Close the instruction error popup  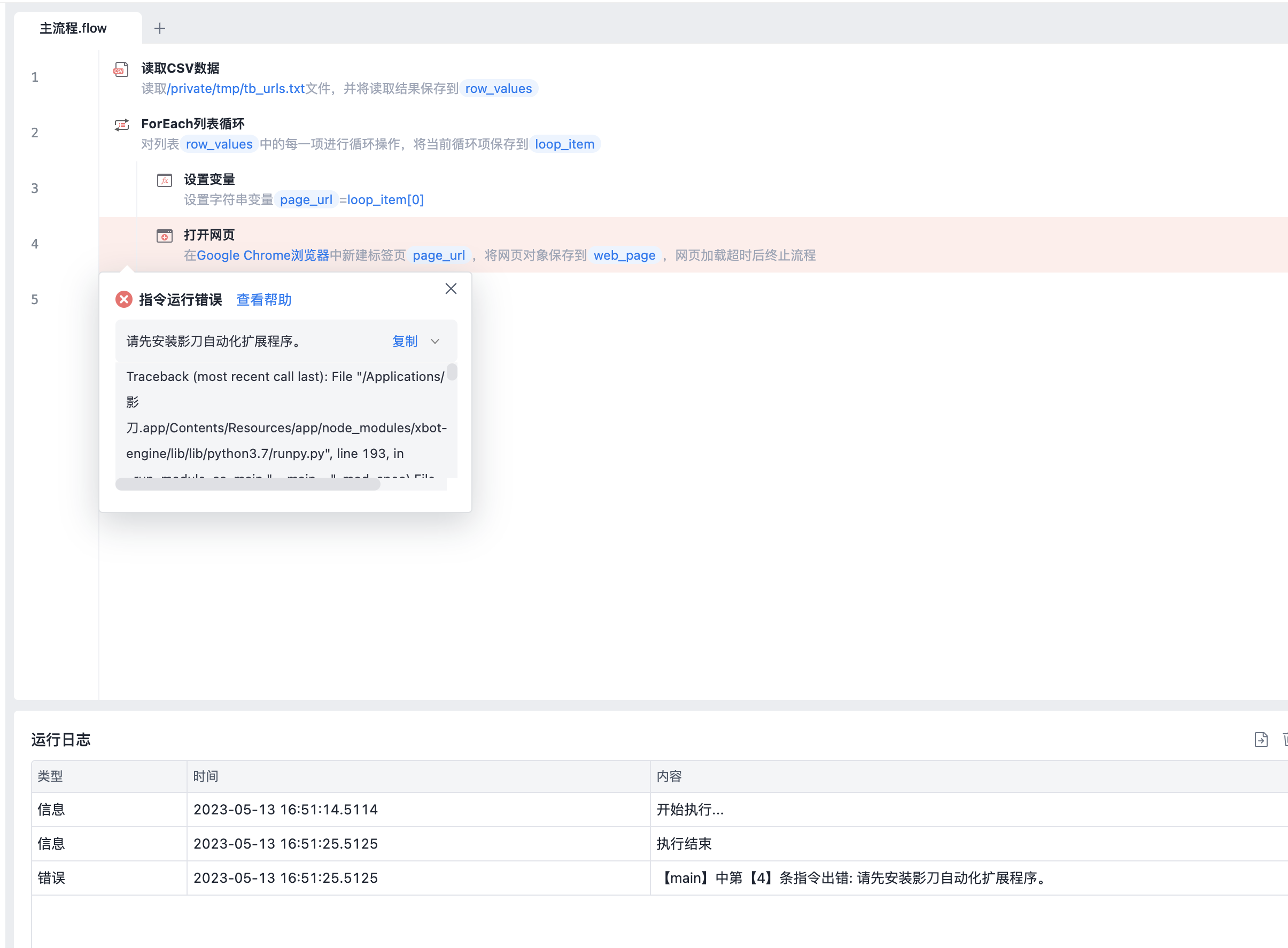pos(451,289)
